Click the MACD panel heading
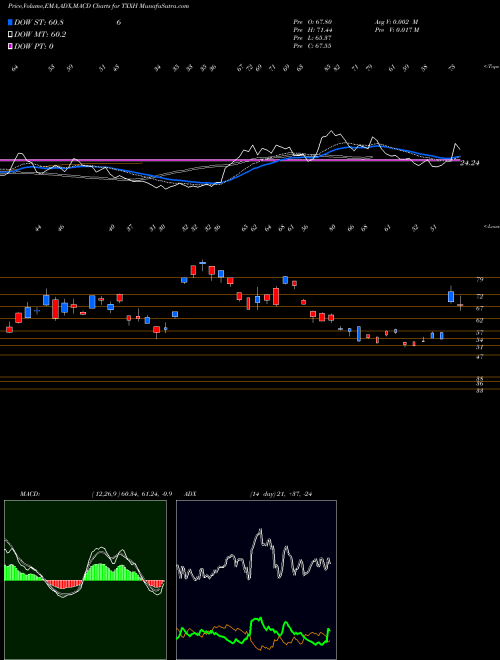Screen dimensions: 500x660 (x=29, y=494)
